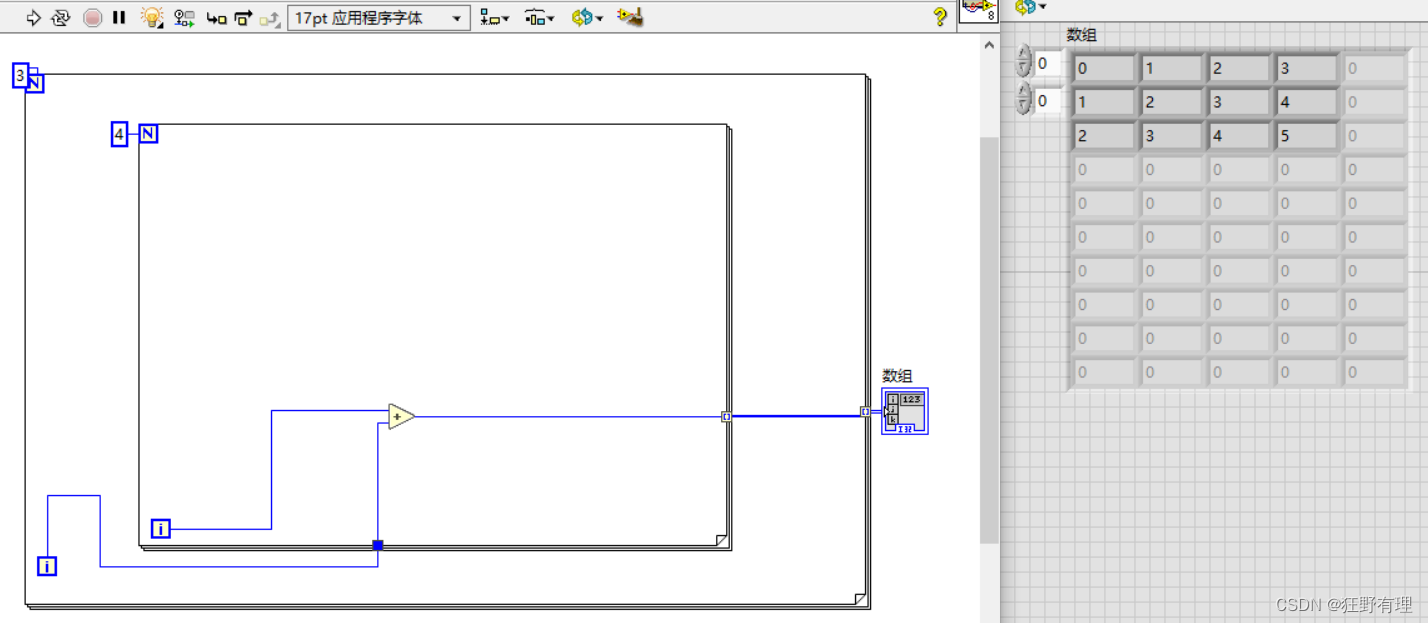Open the 17pt application font dropdown

(x=378, y=18)
